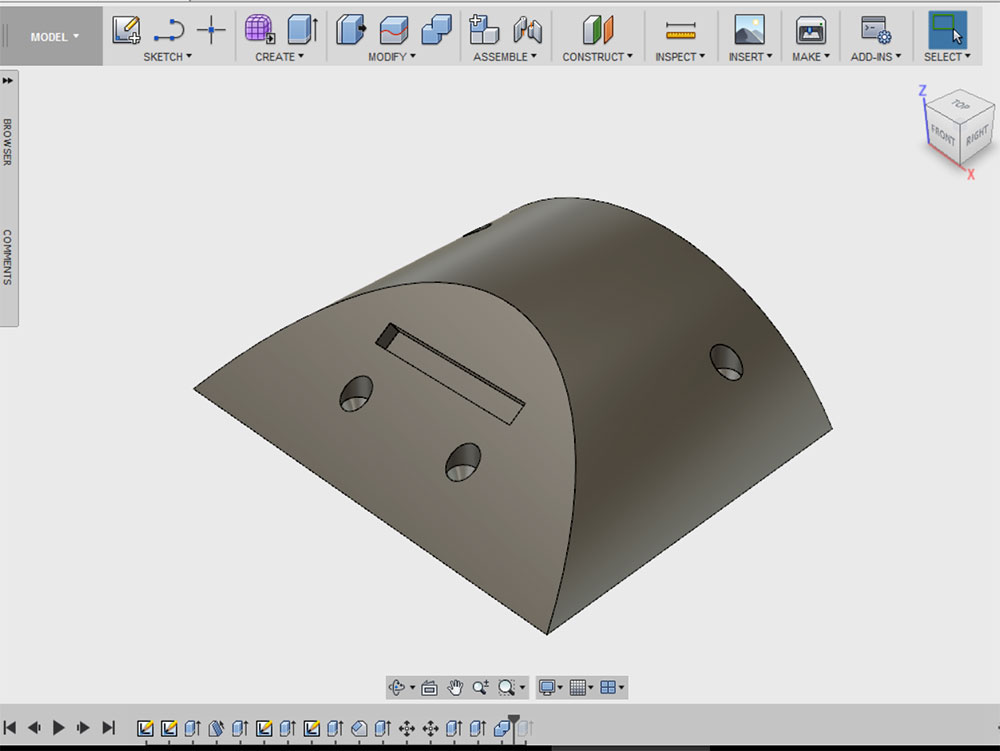
Task: Click the FRONT face of ViewCube
Action: pos(943,137)
